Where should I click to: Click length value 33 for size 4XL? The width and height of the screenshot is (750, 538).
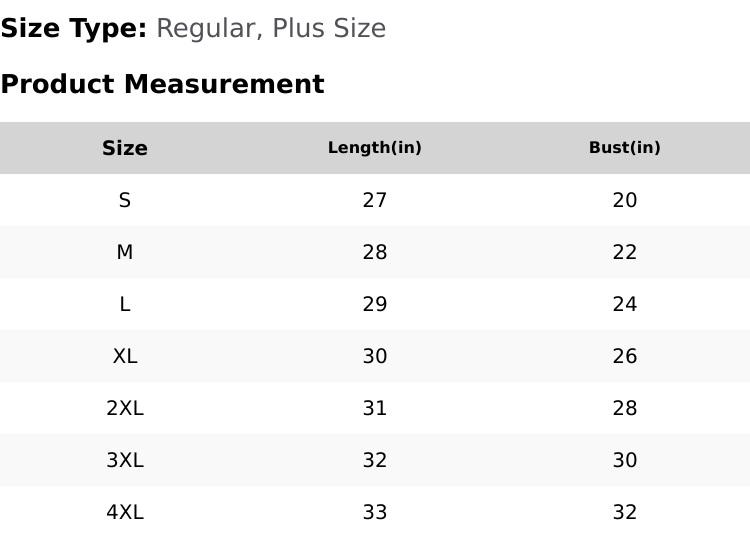(x=375, y=512)
